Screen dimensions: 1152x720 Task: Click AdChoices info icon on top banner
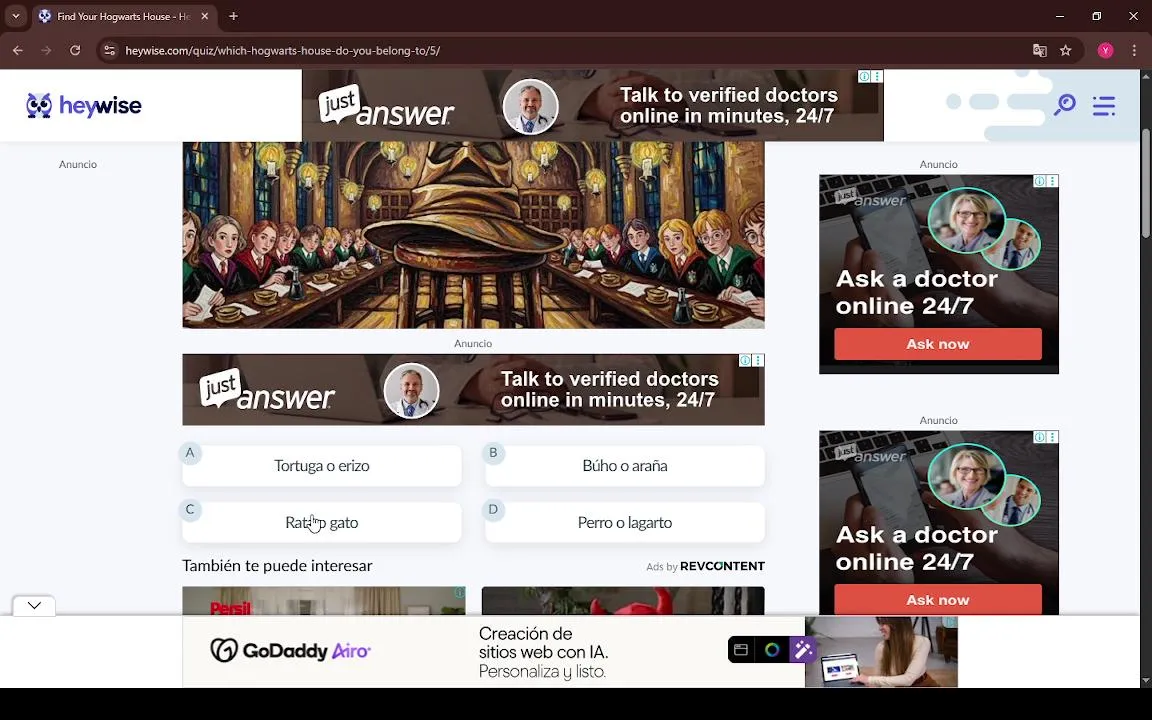click(x=865, y=76)
